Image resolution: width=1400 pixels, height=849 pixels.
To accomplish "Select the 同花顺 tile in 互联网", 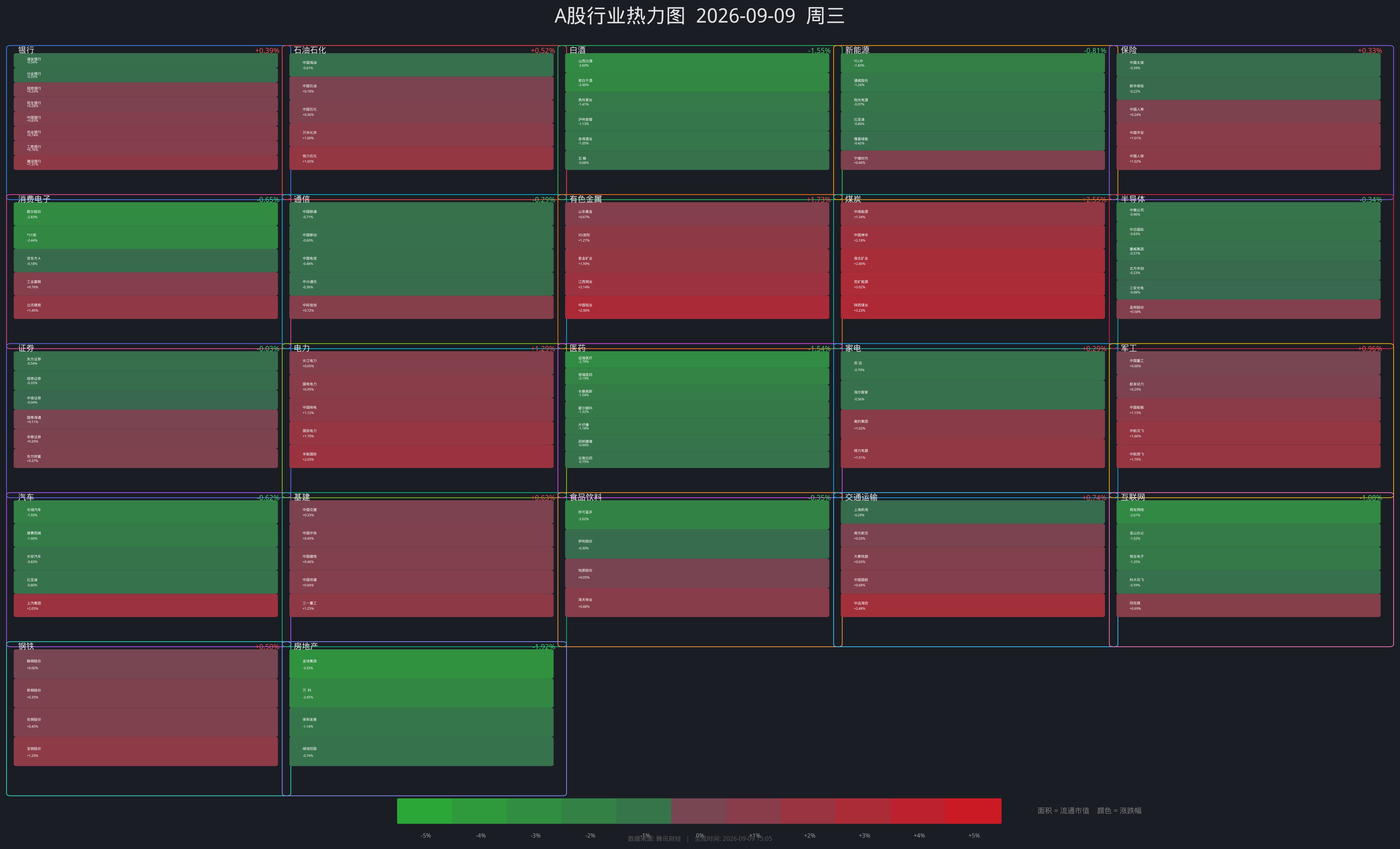I will click(x=1248, y=605).
